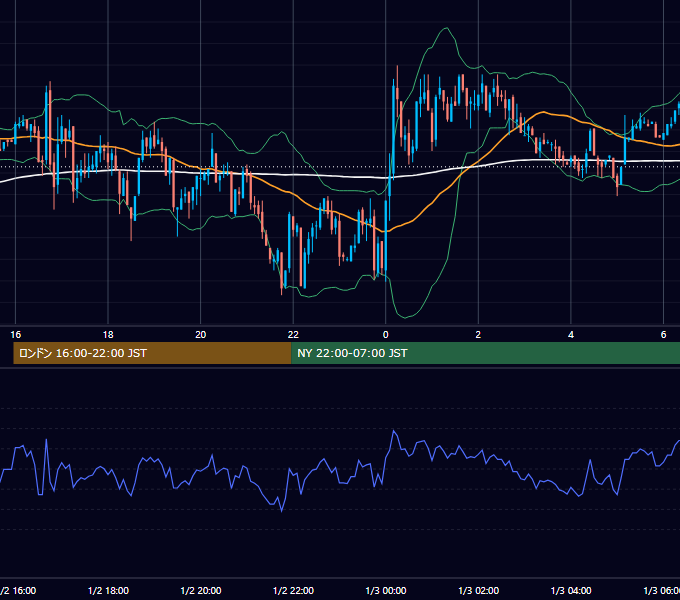This screenshot has height=600, width=680.
Task: Click the NY 22:00-07:00 JST session bar
Action: coord(486,353)
